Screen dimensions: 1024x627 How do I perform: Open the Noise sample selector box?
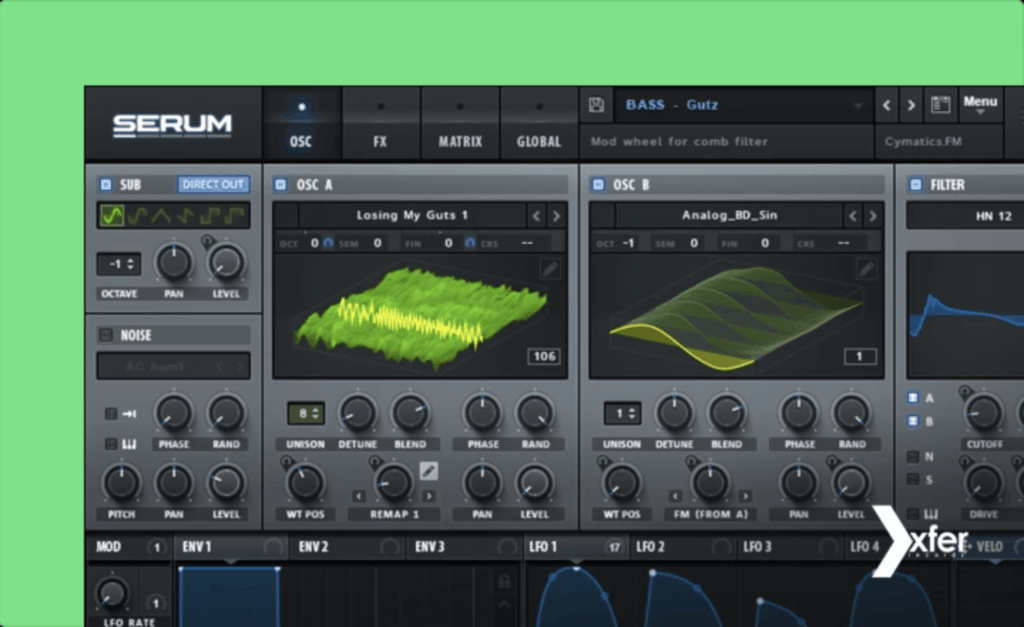(x=173, y=366)
